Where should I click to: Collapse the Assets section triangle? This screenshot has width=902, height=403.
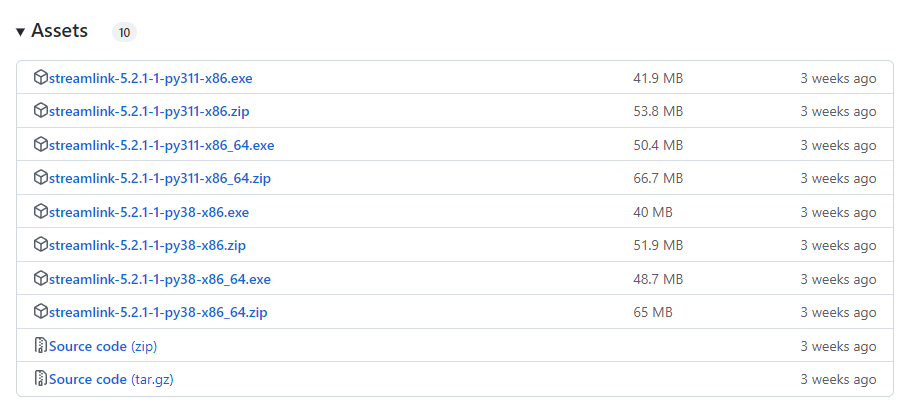pos(20,32)
